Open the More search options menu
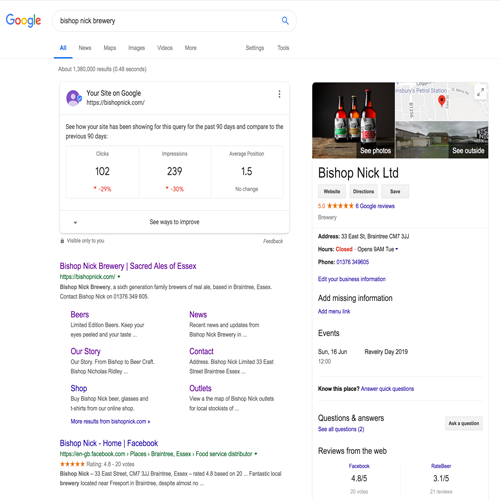500x500 pixels. 191,48
